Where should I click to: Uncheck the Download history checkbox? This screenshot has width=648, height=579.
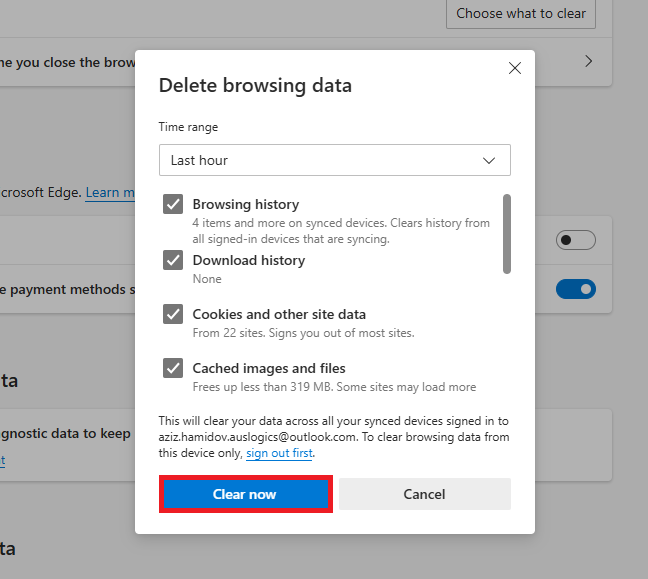[x=173, y=261]
